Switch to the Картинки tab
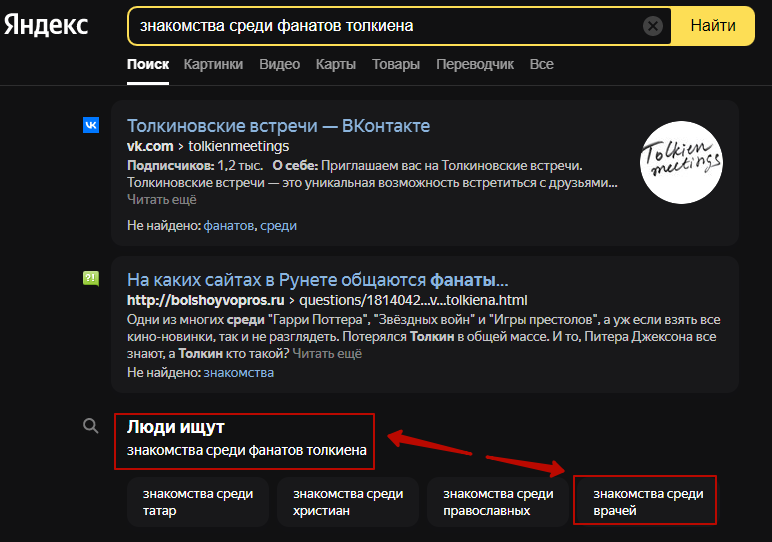 (213, 64)
